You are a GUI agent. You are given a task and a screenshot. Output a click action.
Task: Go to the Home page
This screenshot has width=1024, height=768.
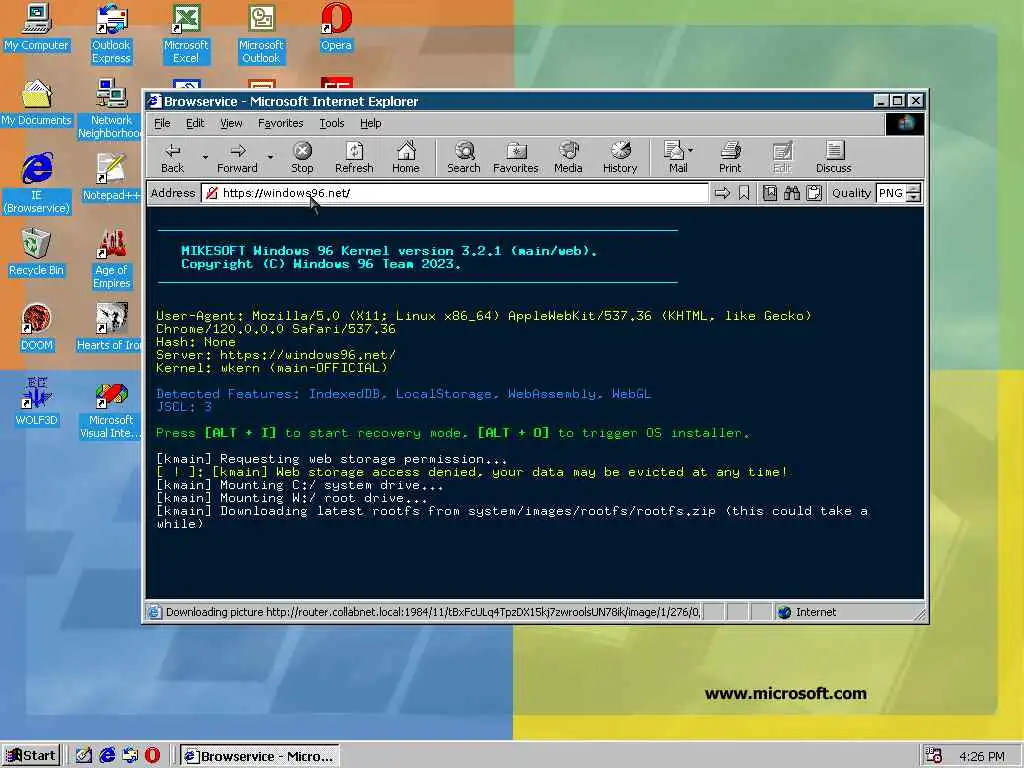(406, 158)
